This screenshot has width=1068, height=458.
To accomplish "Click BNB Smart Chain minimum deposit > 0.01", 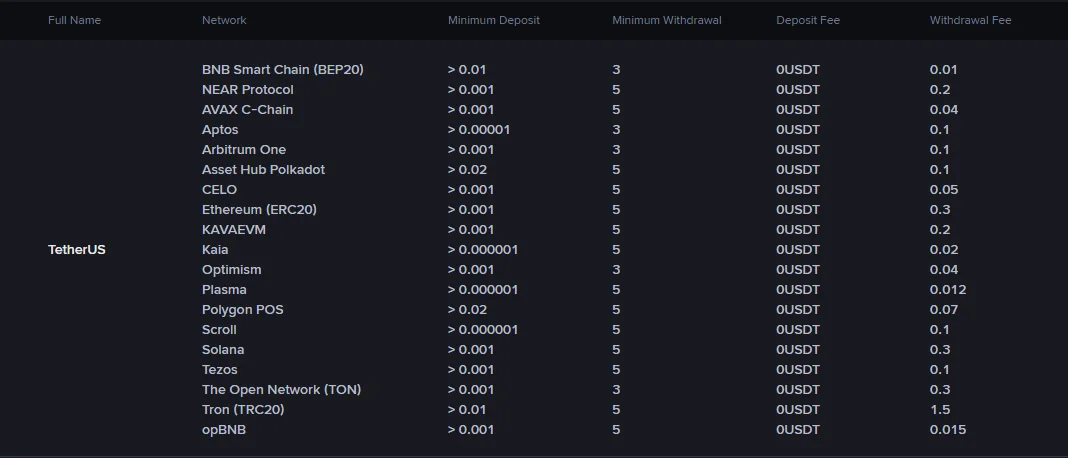I will point(467,70).
